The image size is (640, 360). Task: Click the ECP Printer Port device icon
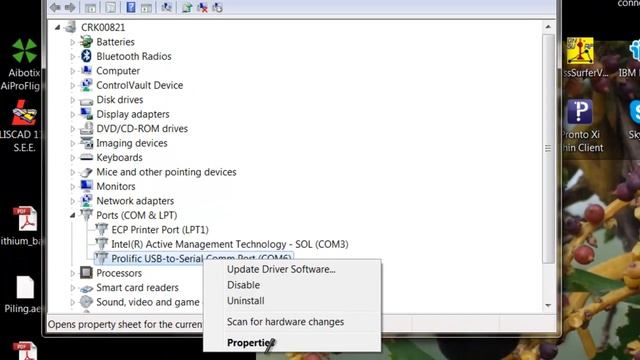click(101, 229)
